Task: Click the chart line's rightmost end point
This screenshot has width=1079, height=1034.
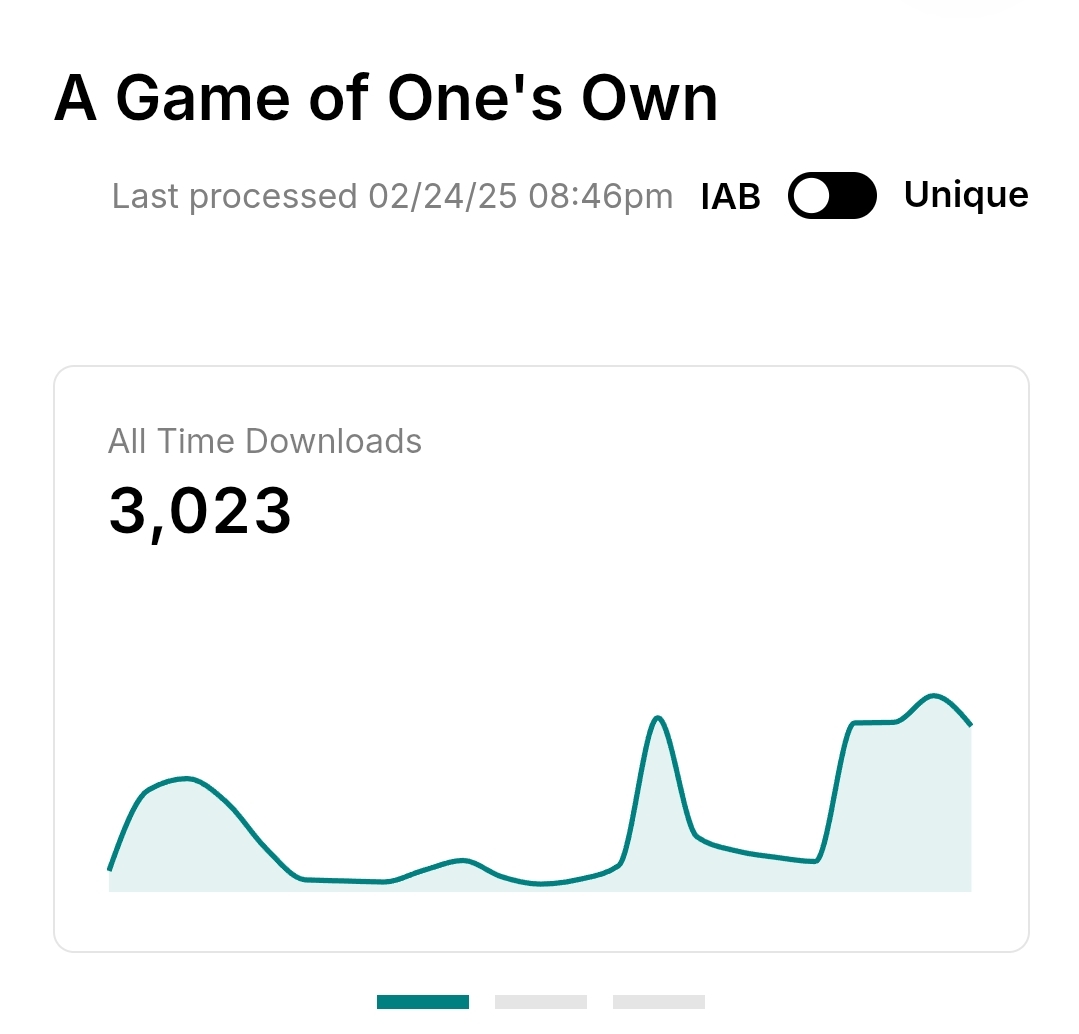Action: tap(970, 724)
